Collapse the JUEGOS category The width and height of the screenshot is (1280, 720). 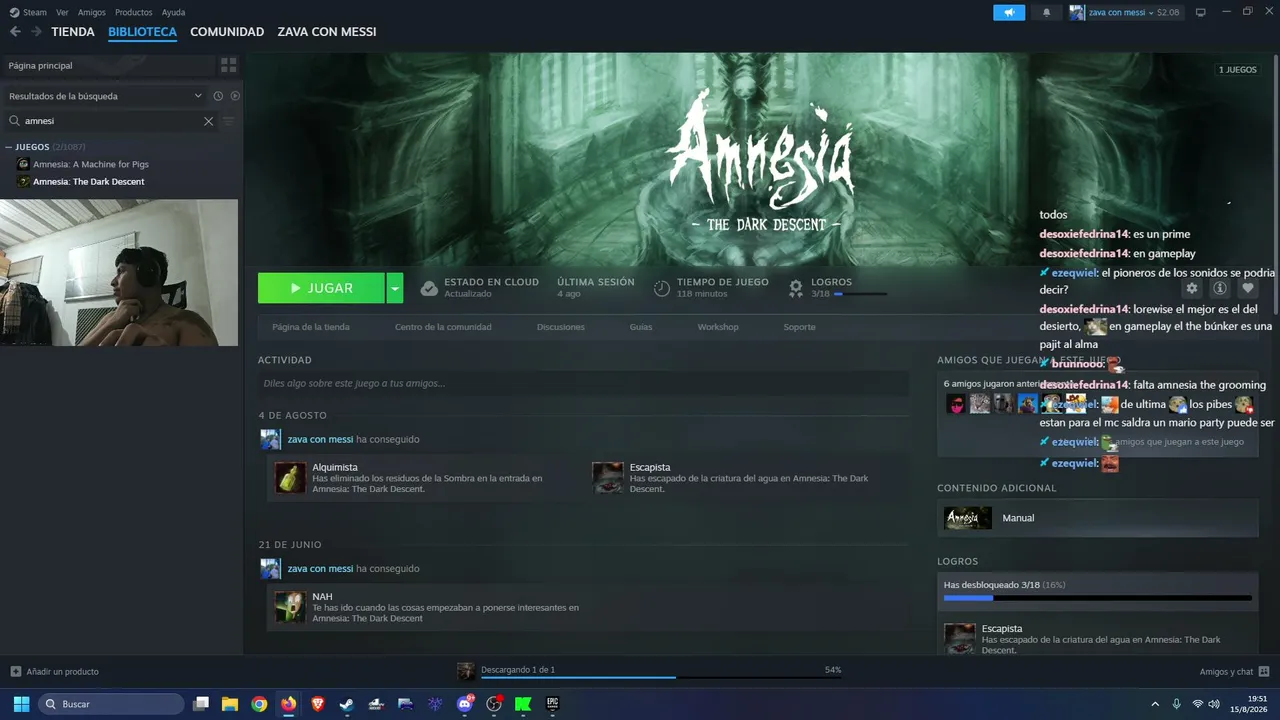(9, 147)
